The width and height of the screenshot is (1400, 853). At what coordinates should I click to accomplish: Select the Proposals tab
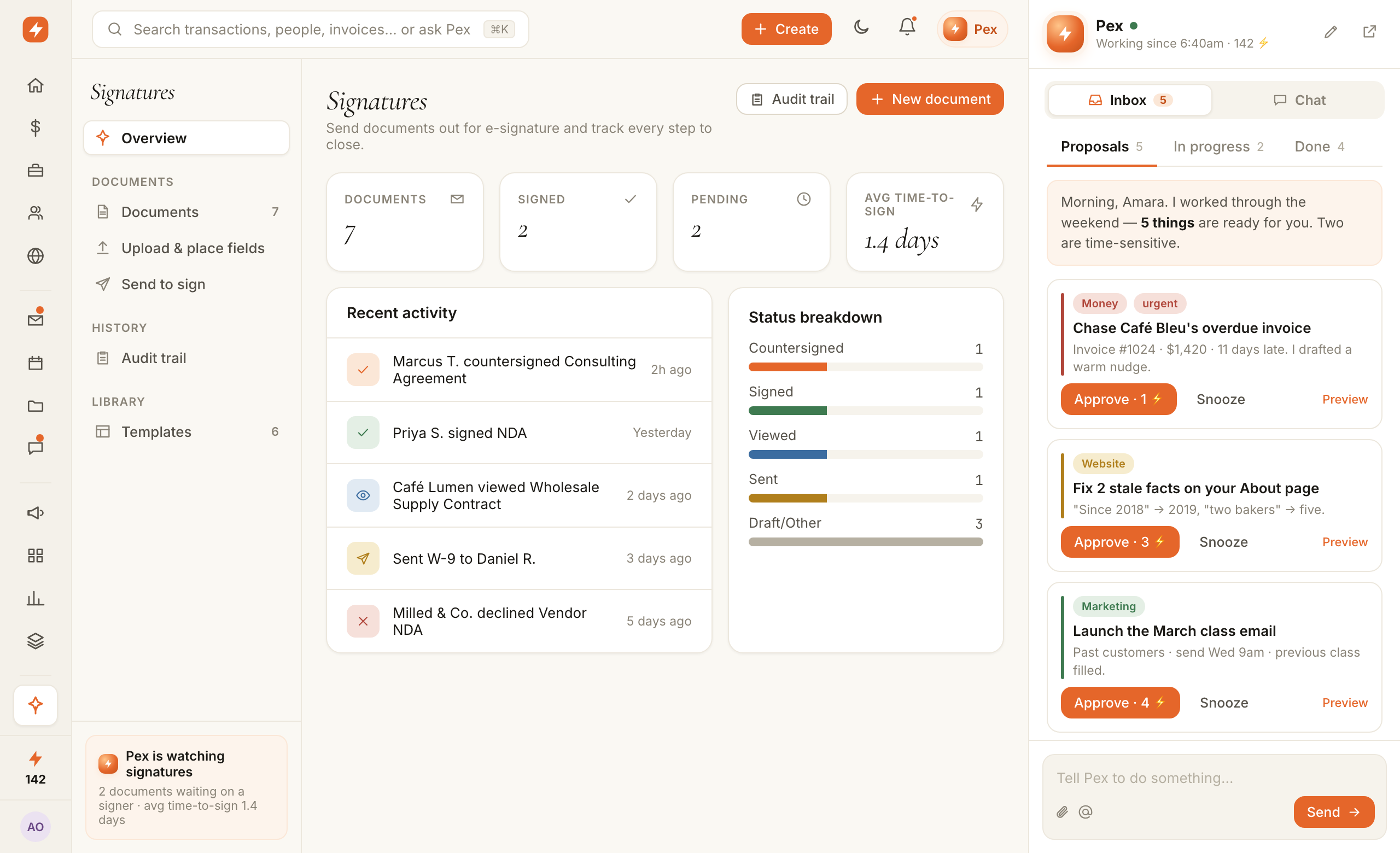[x=1101, y=147]
